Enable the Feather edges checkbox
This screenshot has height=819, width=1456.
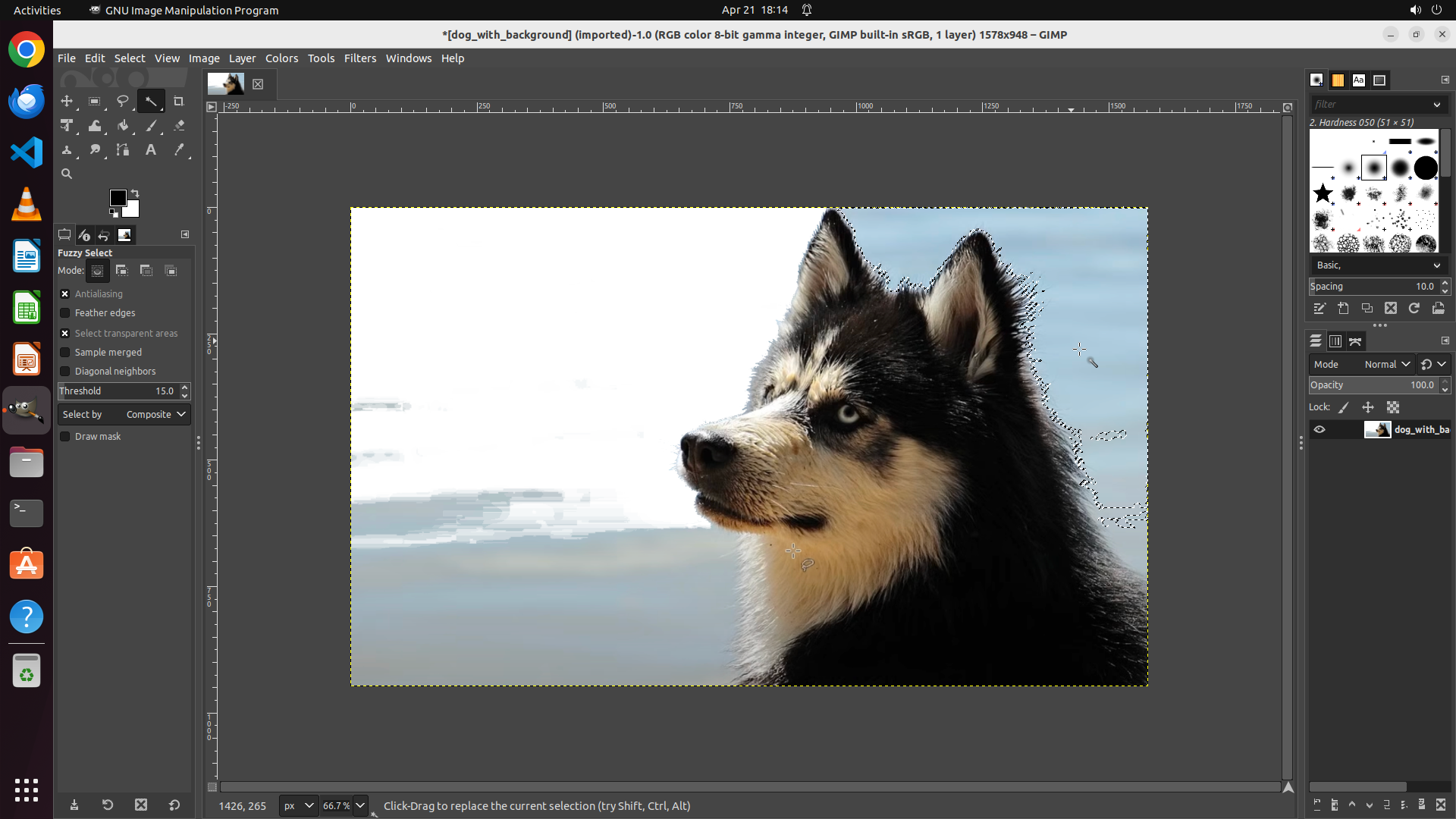coord(65,313)
